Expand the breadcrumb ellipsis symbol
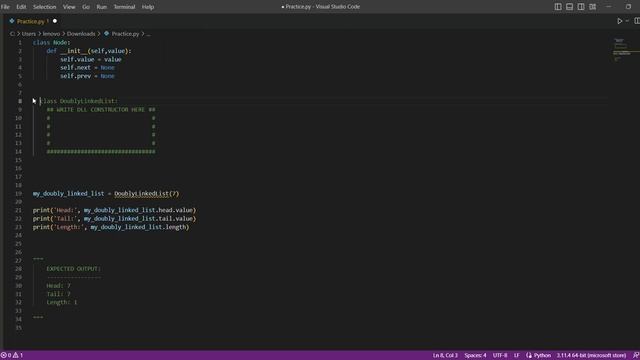 click(x=149, y=34)
